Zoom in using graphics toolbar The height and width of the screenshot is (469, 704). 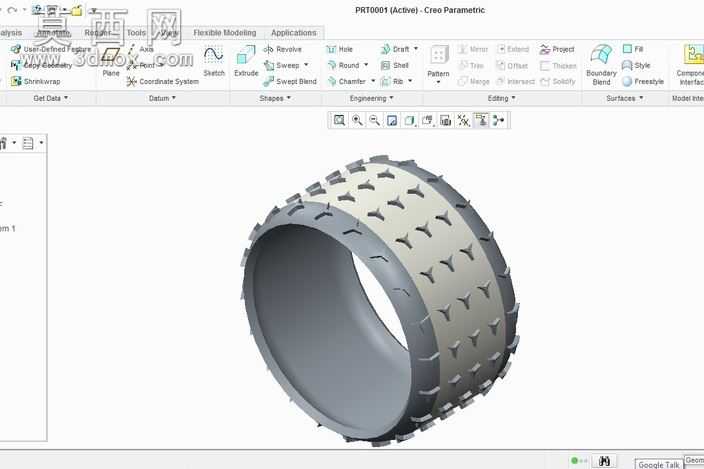(357, 120)
